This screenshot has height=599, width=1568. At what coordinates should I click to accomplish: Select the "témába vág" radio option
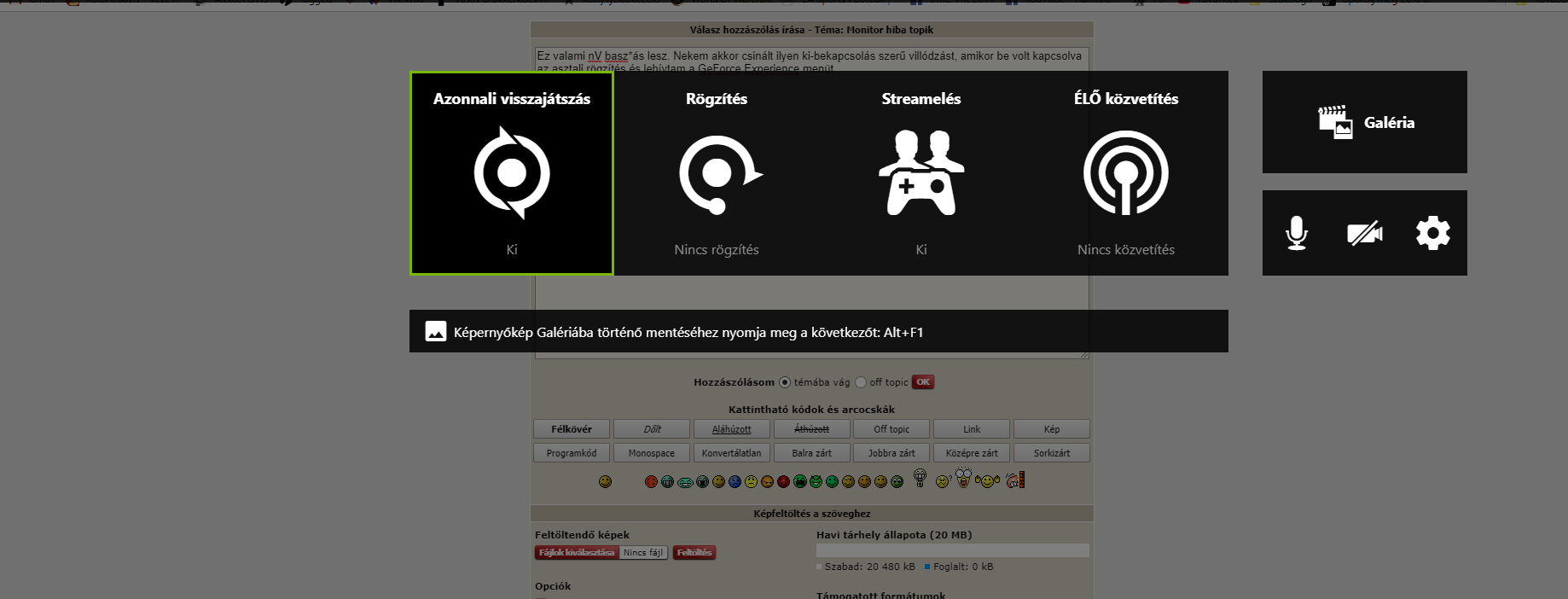tap(785, 382)
